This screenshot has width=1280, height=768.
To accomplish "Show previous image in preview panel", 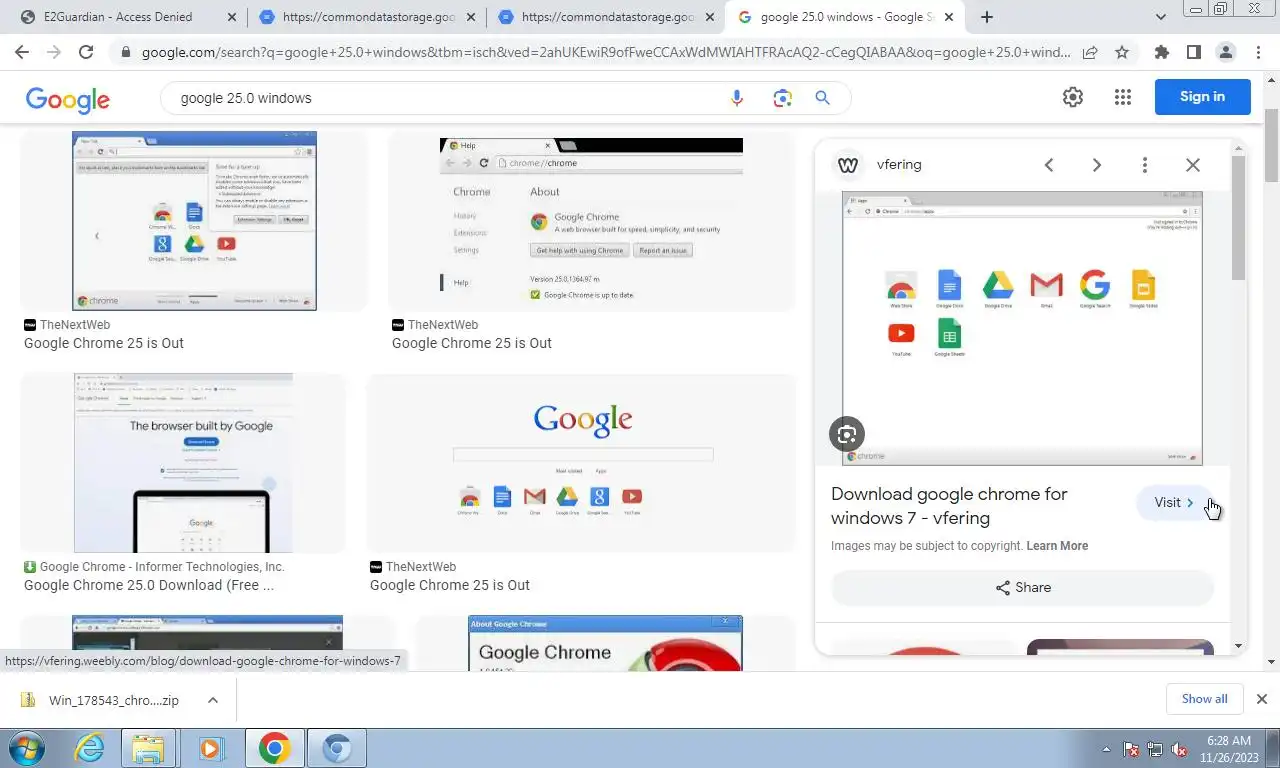I will click(1049, 165).
